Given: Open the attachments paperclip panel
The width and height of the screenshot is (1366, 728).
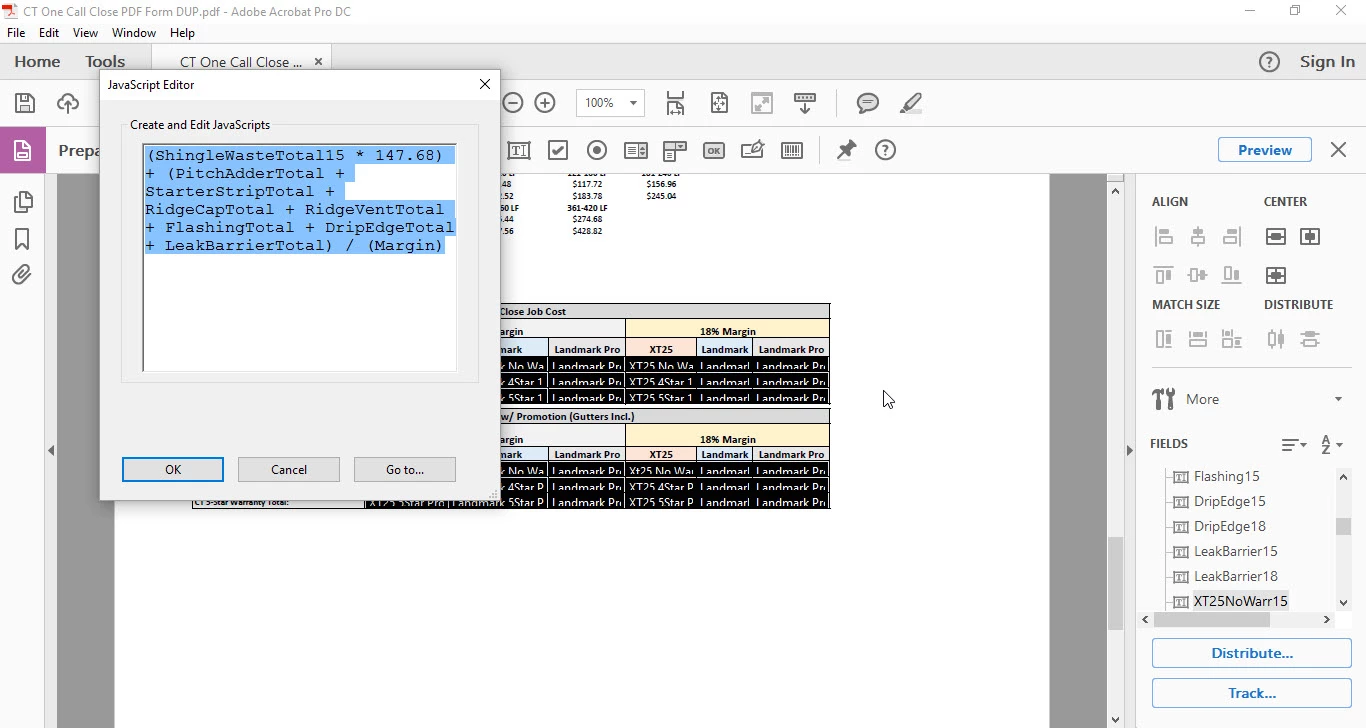Looking at the screenshot, I should coord(22,275).
